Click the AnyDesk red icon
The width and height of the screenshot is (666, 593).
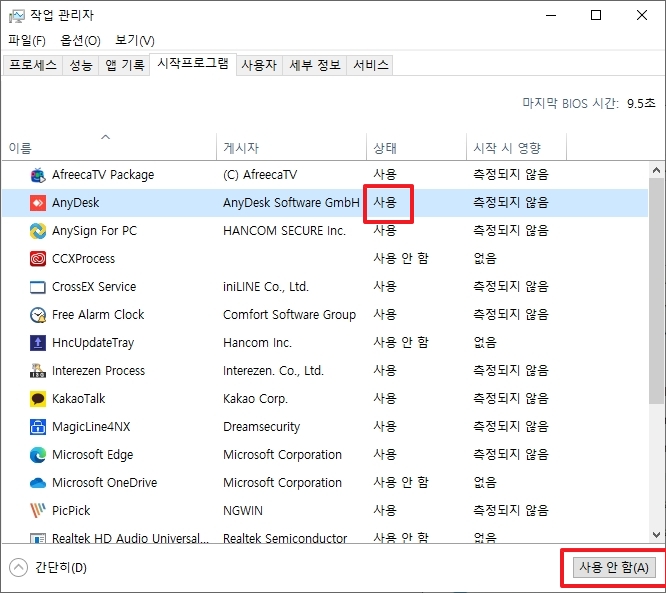[38, 203]
